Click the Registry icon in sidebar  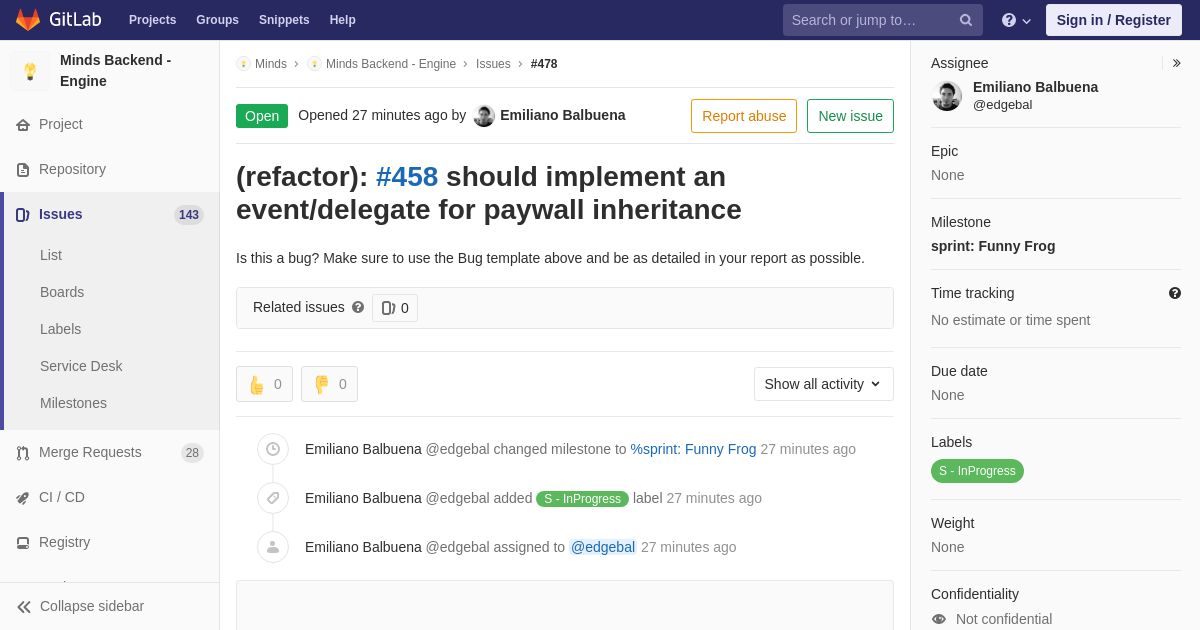23,543
